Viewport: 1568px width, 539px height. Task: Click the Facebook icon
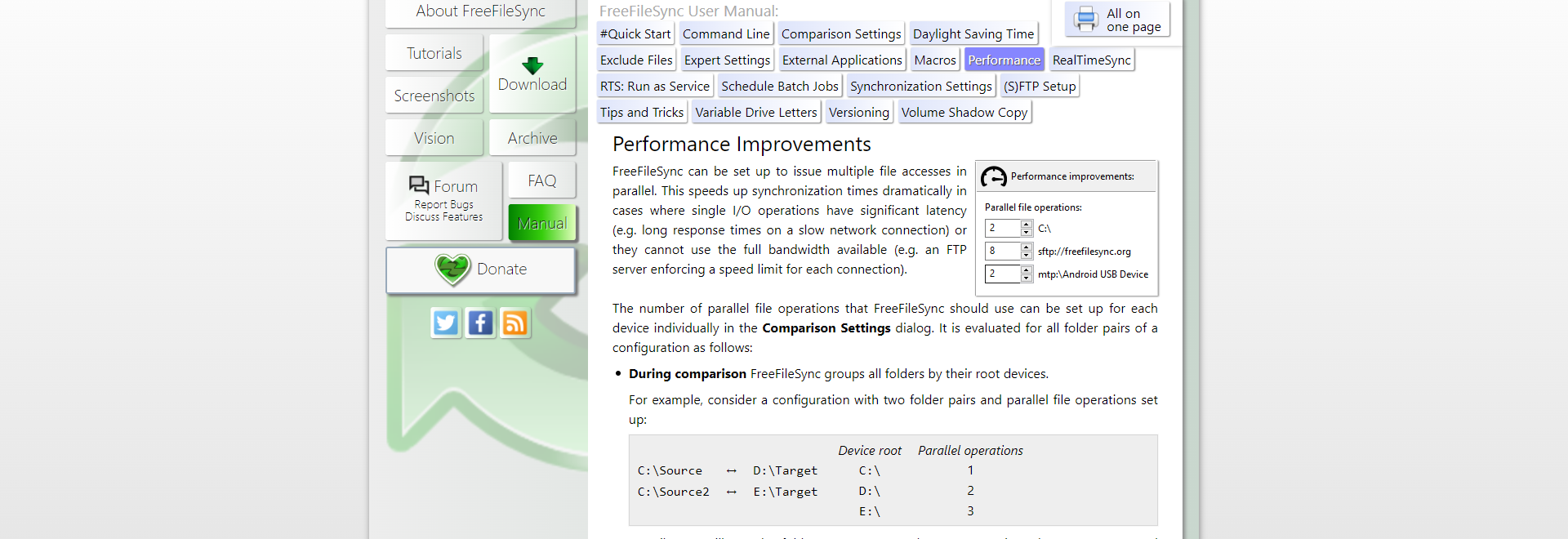(480, 323)
